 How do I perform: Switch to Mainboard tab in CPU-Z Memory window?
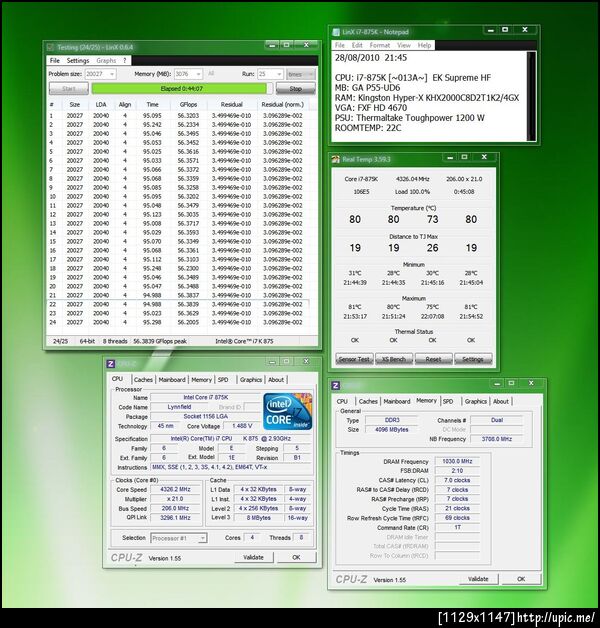coord(397,401)
